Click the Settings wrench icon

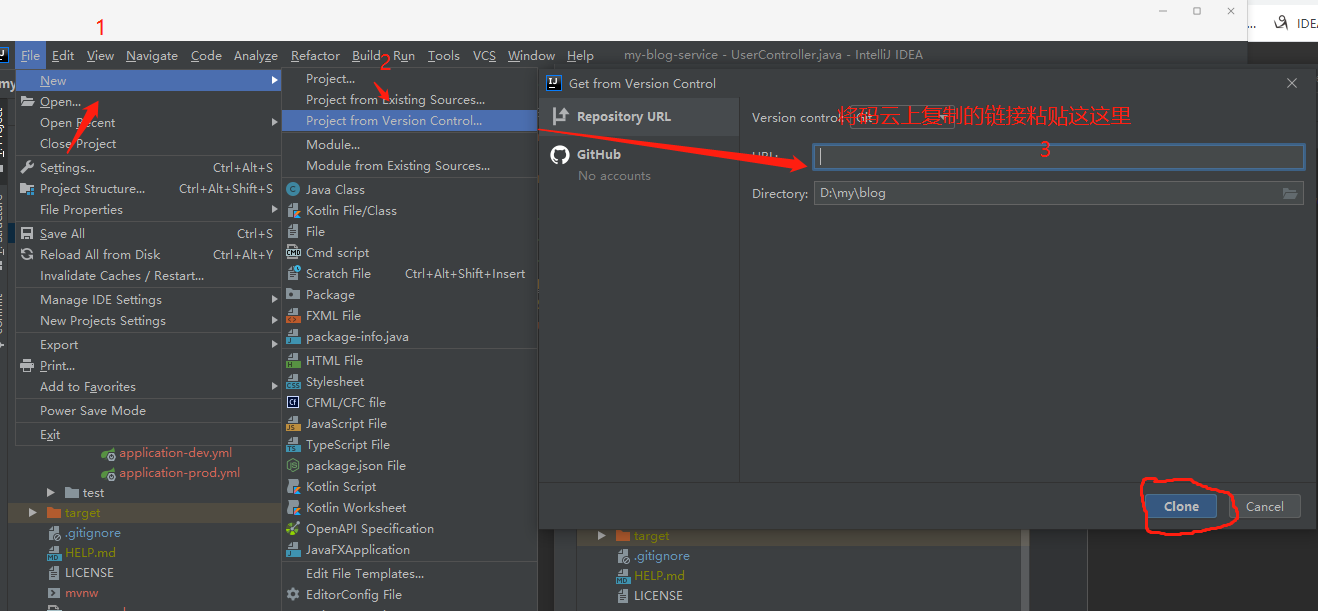click(x=28, y=168)
